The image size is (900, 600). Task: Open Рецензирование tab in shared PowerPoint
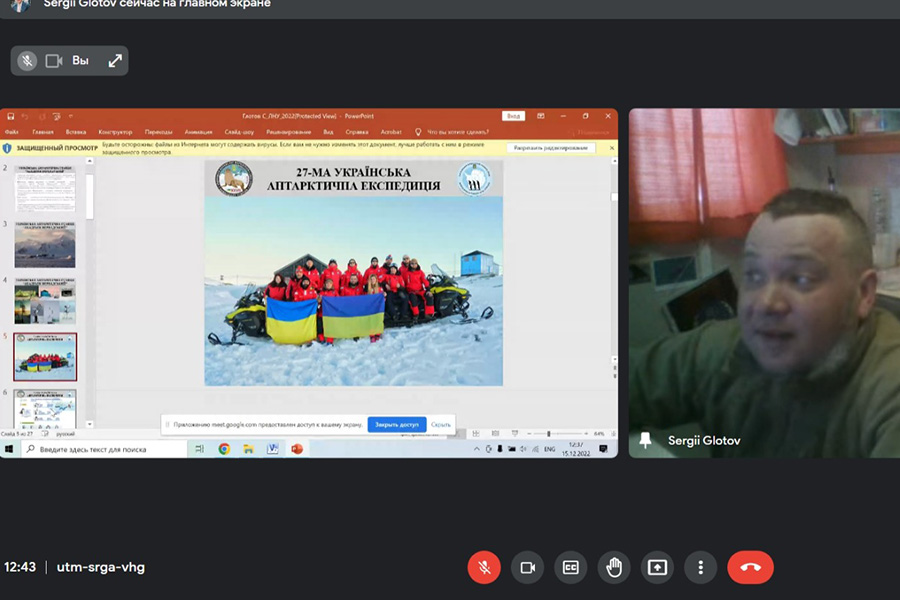click(x=289, y=132)
